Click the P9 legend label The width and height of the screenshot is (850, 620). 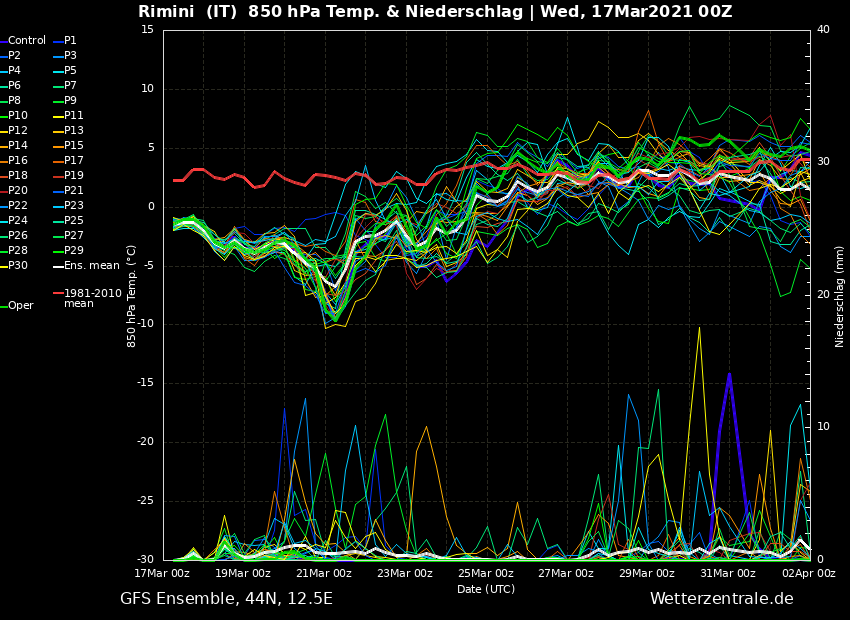point(70,100)
